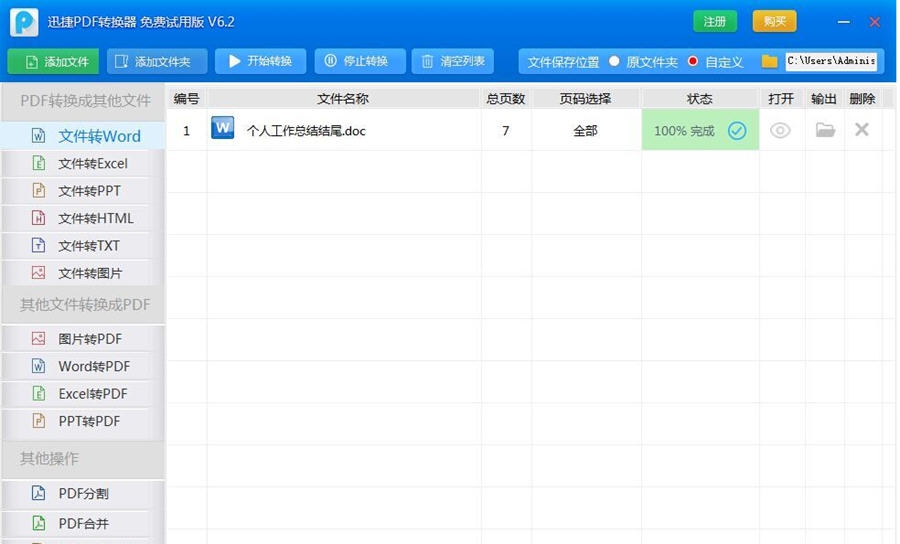Select 文件转Excel in sidebar
The width and height of the screenshot is (900, 544).
(84, 164)
